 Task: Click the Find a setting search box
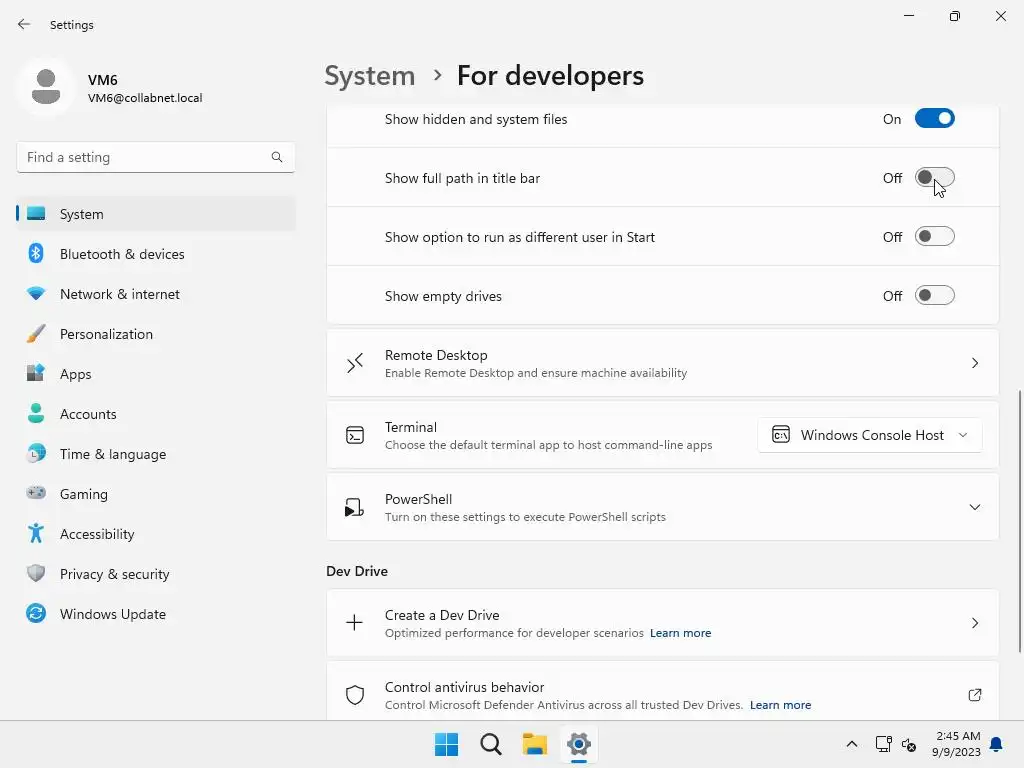[x=145, y=157]
